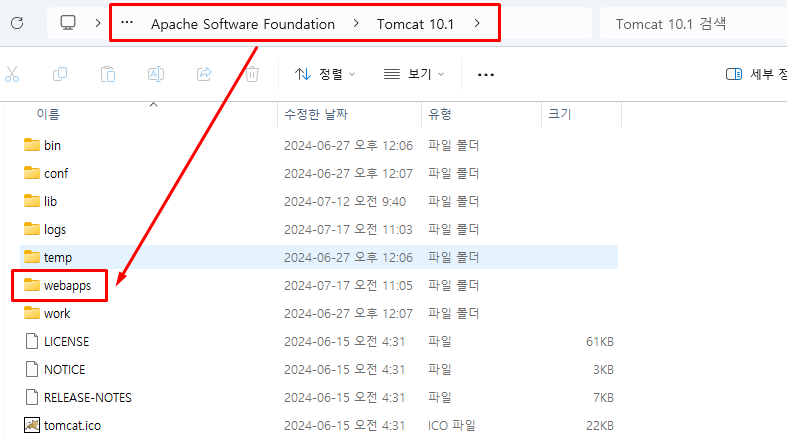Open the hidden path ellipsis in address bar
This screenshot has width=787, height=438.
(x=127, y=23)
